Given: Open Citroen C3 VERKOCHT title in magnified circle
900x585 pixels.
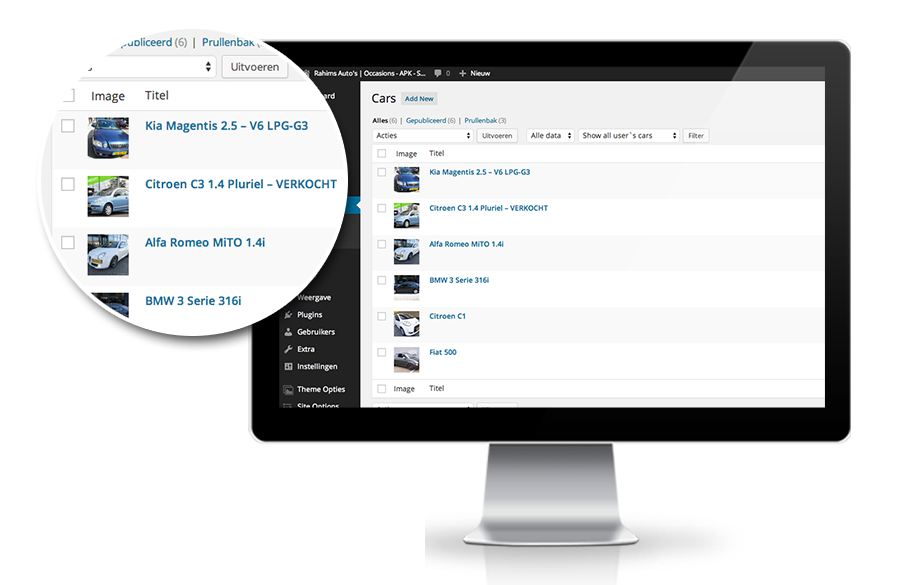Looking at the screenshot, I should (x=241, y=184).
